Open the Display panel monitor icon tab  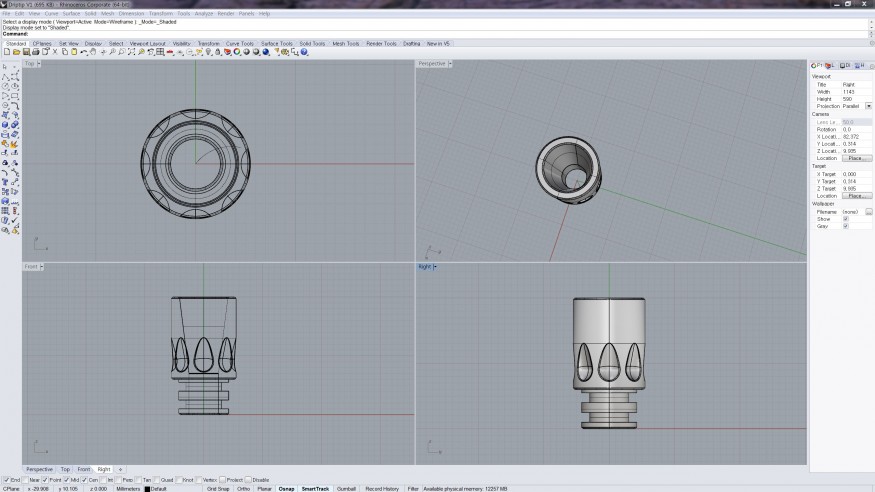pos(845,65)
